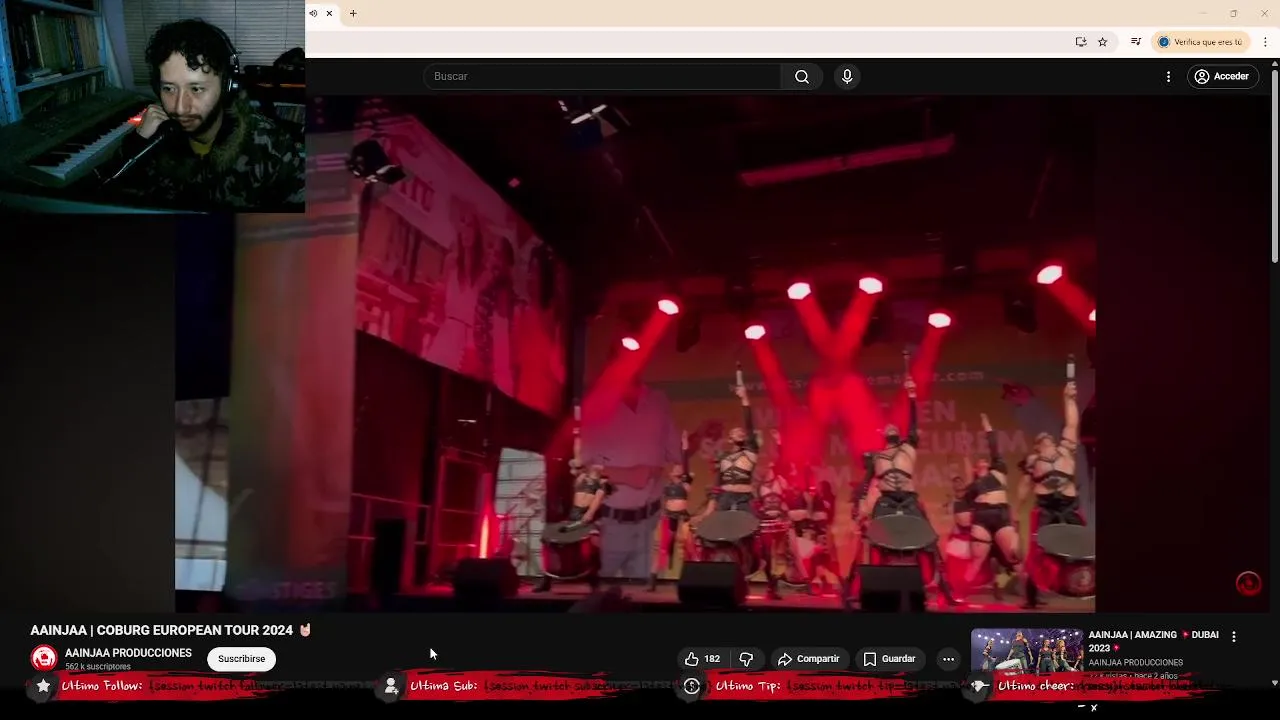Close the current browser tab
1280x720 pixels.
(329, 14)
